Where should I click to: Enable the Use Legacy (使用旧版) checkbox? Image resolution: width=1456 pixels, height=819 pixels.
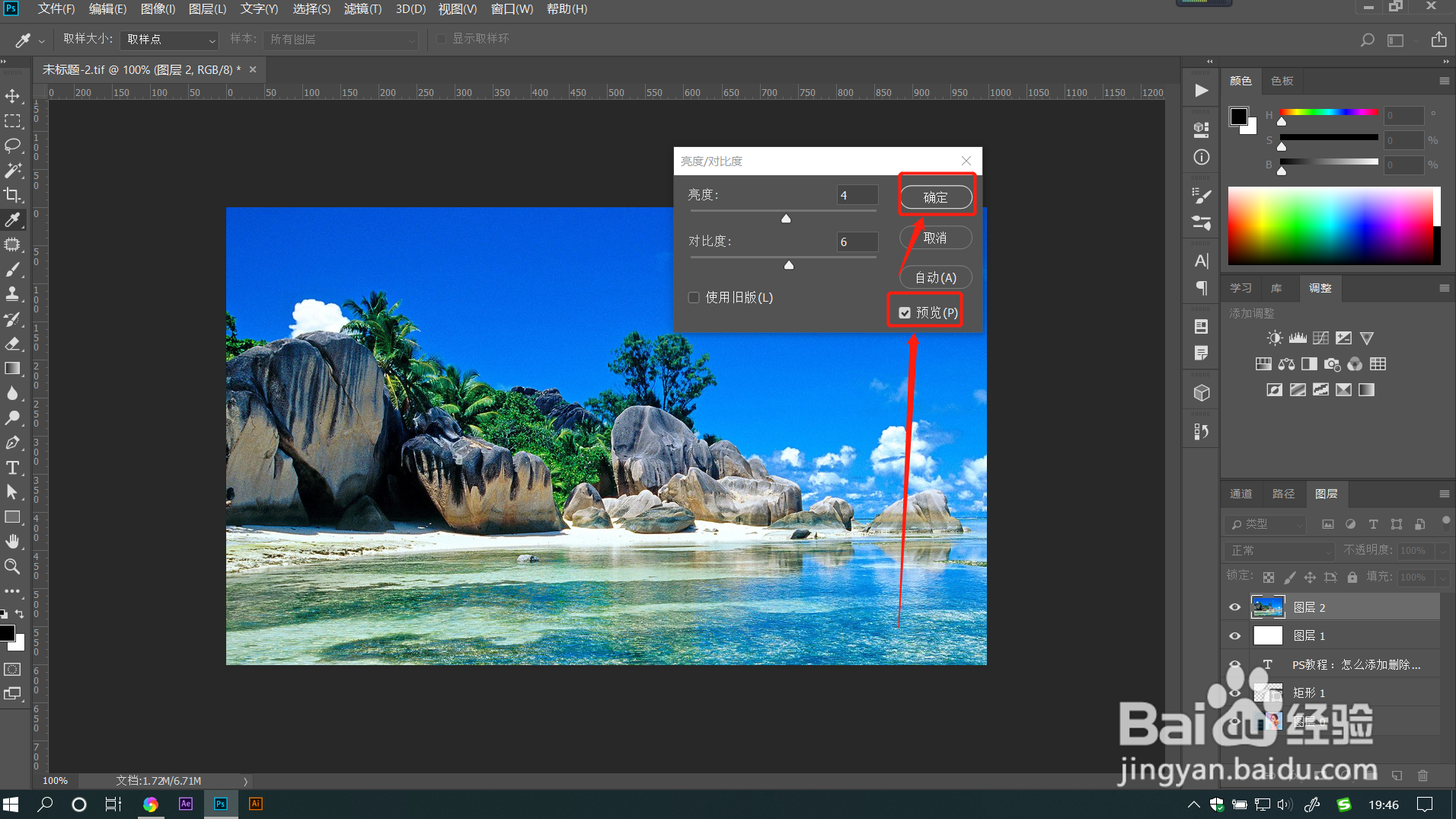(x=694, y=298)
